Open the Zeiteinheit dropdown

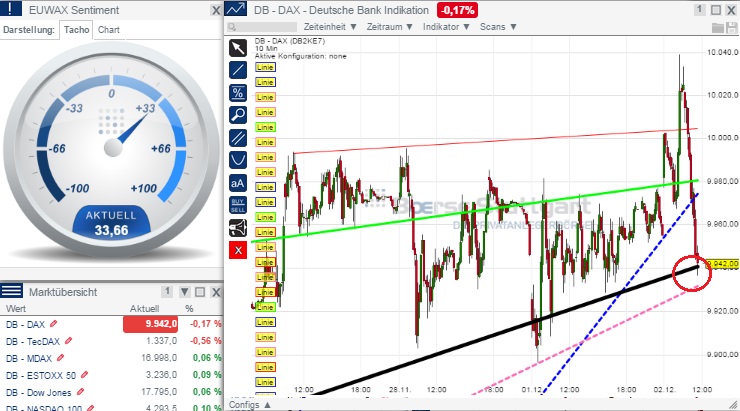330,27
